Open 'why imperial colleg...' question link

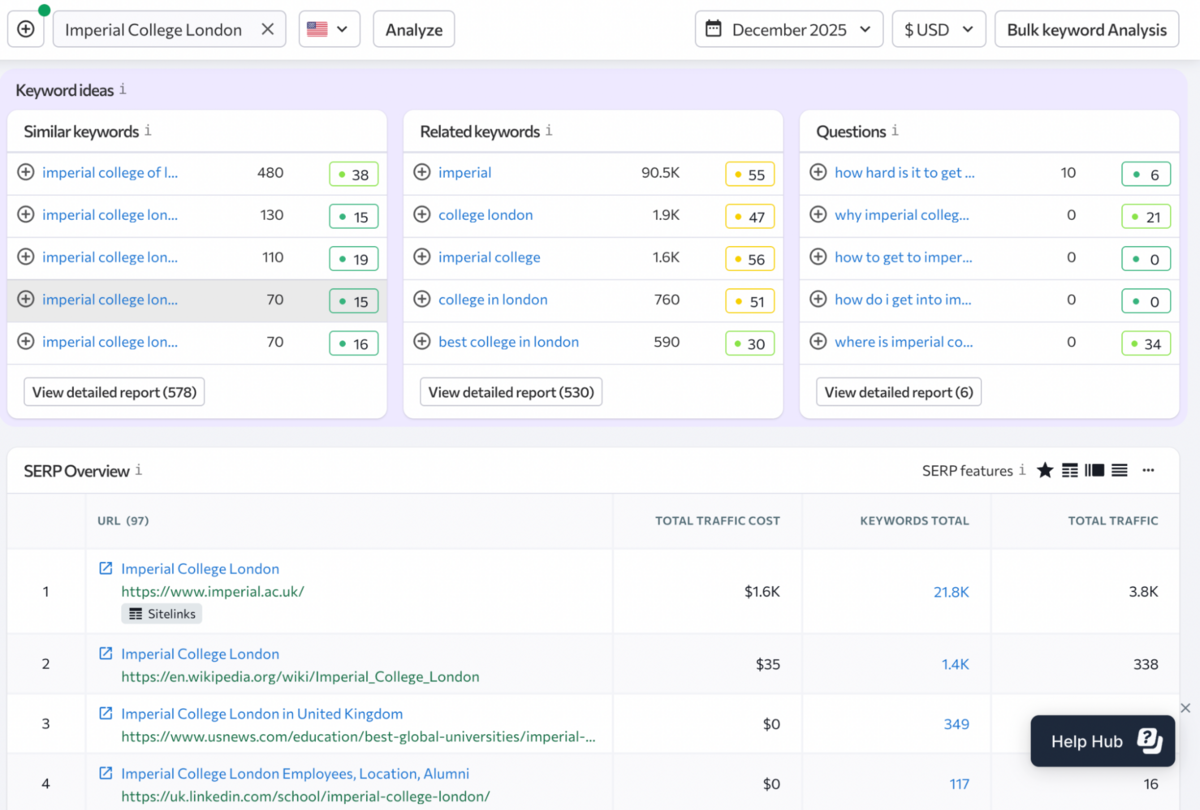902,215
